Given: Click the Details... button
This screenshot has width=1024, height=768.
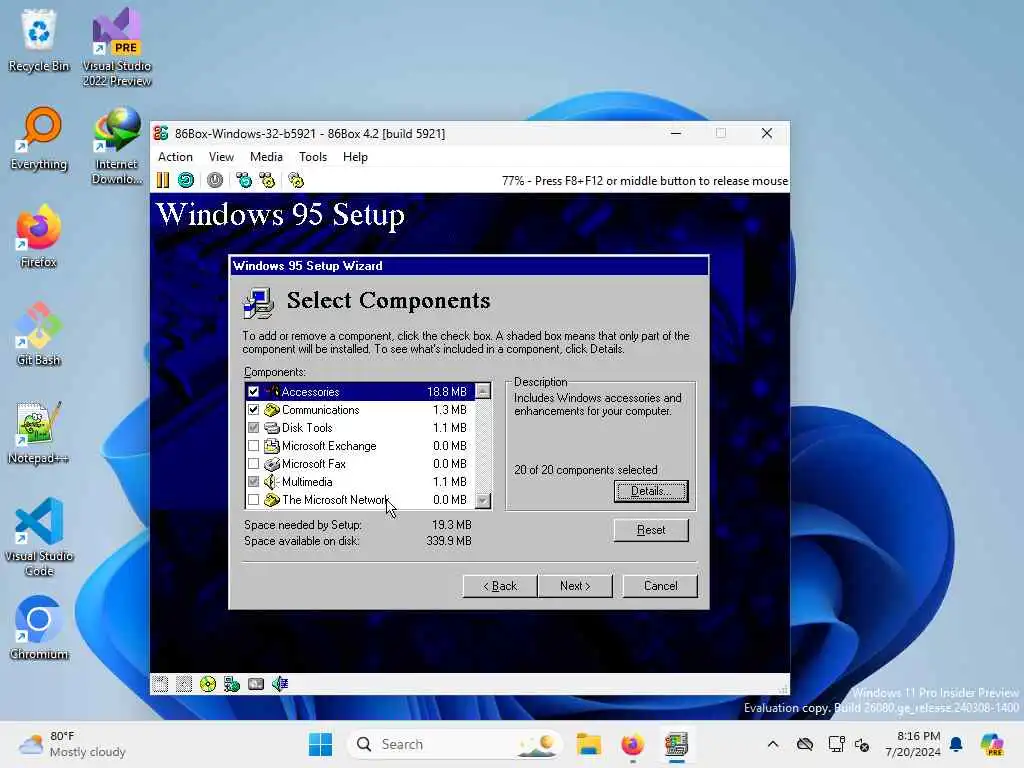Looking at the screenshot, I should (650, 491).
